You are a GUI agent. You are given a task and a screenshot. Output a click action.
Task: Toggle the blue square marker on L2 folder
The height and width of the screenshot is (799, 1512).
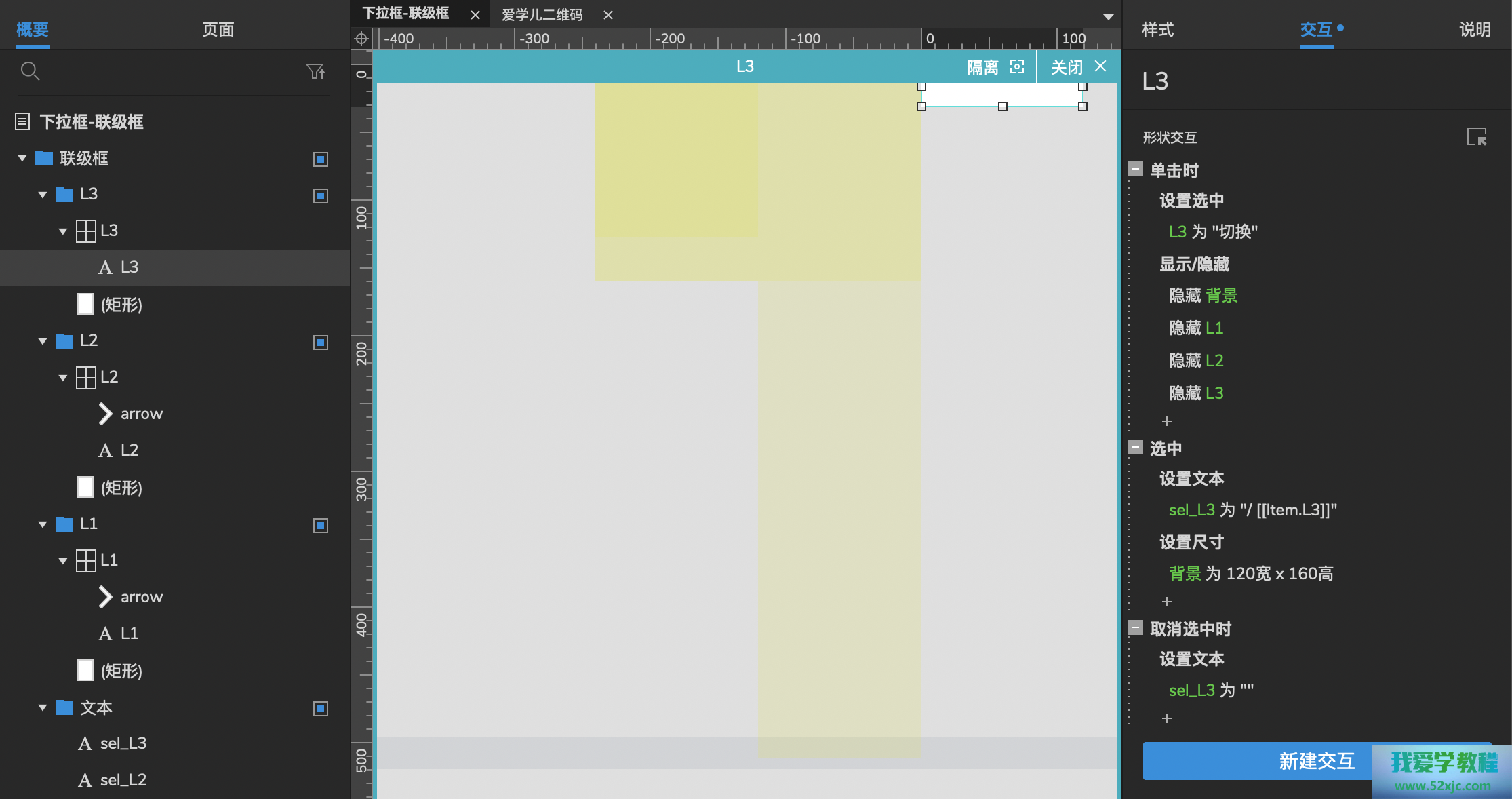click(x=321, y=343)
